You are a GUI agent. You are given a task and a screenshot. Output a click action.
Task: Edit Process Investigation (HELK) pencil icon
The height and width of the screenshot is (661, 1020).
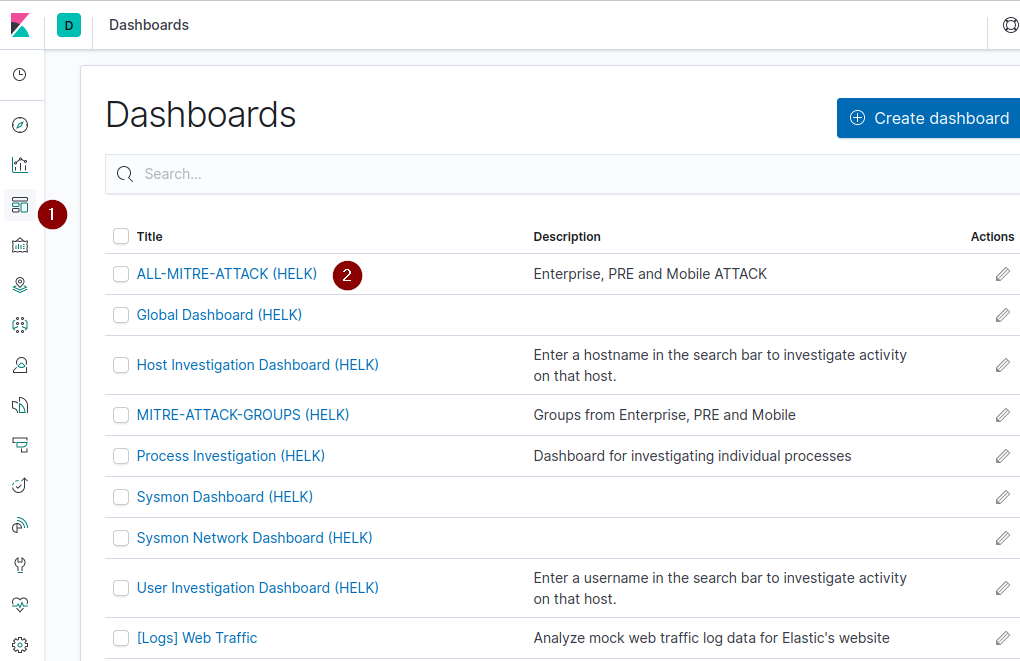click(1002, 456)
